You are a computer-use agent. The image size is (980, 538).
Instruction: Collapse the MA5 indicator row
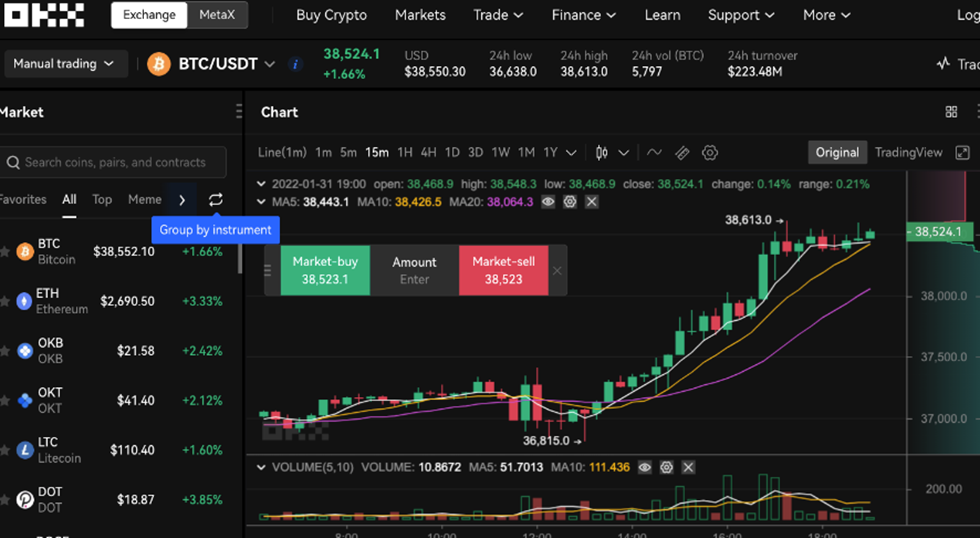point(261,202)
